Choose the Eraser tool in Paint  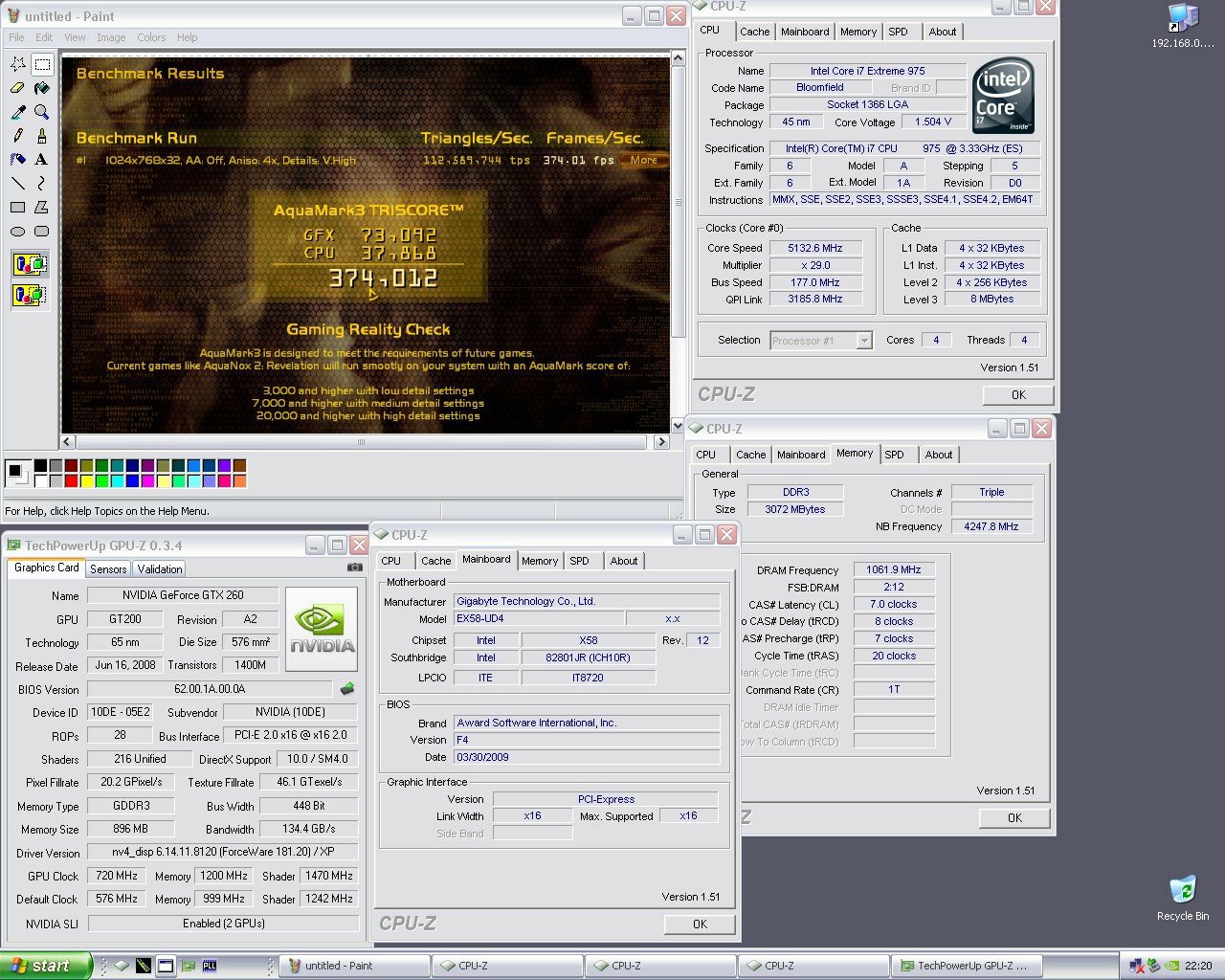pos(18,88)
